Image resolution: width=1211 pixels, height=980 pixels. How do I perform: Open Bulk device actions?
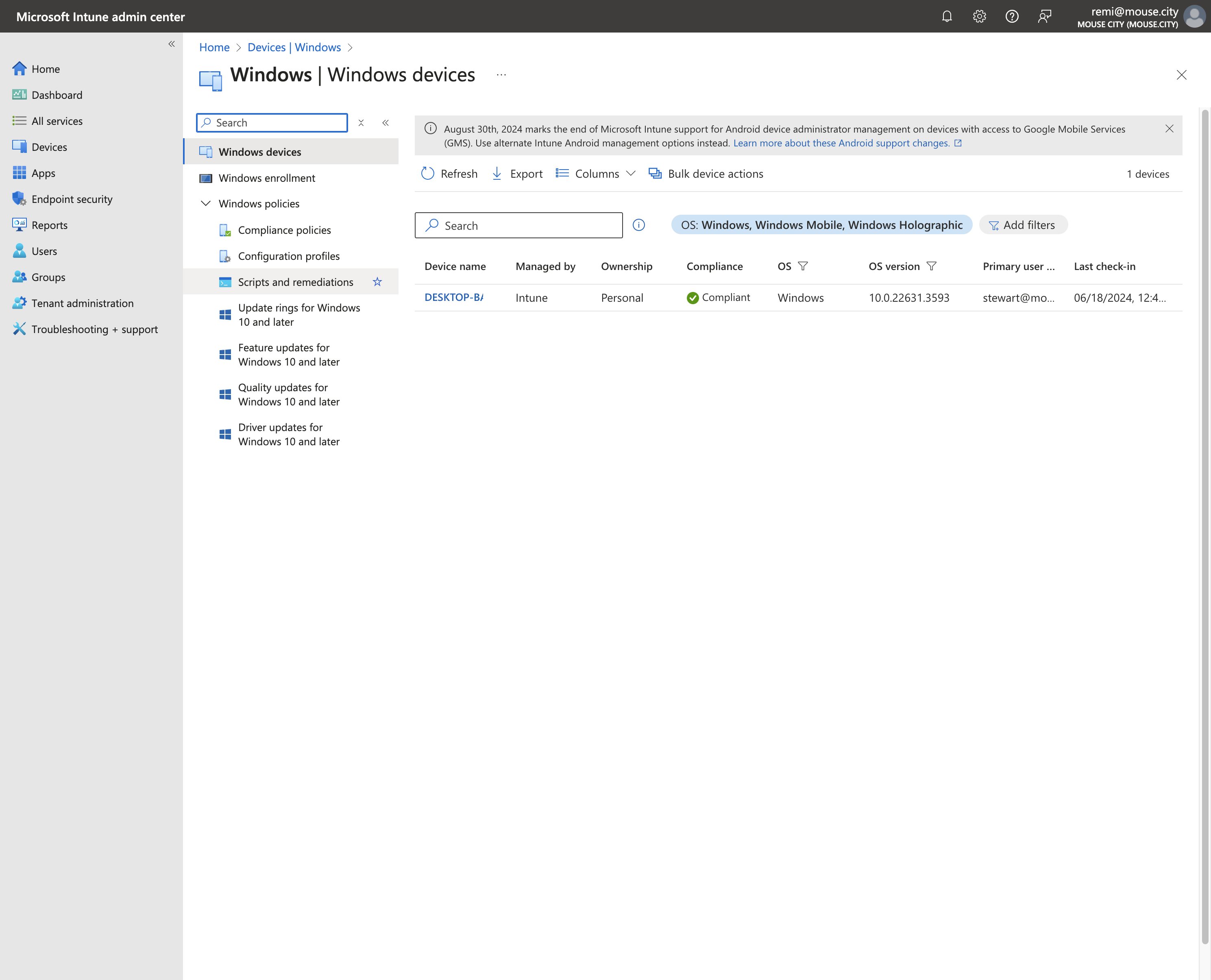706,174
